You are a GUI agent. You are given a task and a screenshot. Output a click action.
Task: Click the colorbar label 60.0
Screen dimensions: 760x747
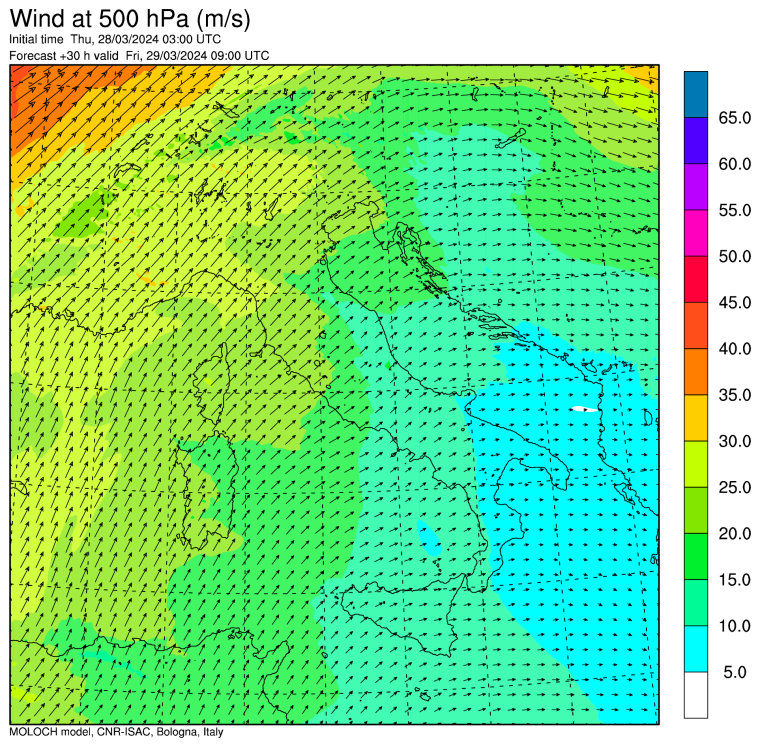[735, 164]
